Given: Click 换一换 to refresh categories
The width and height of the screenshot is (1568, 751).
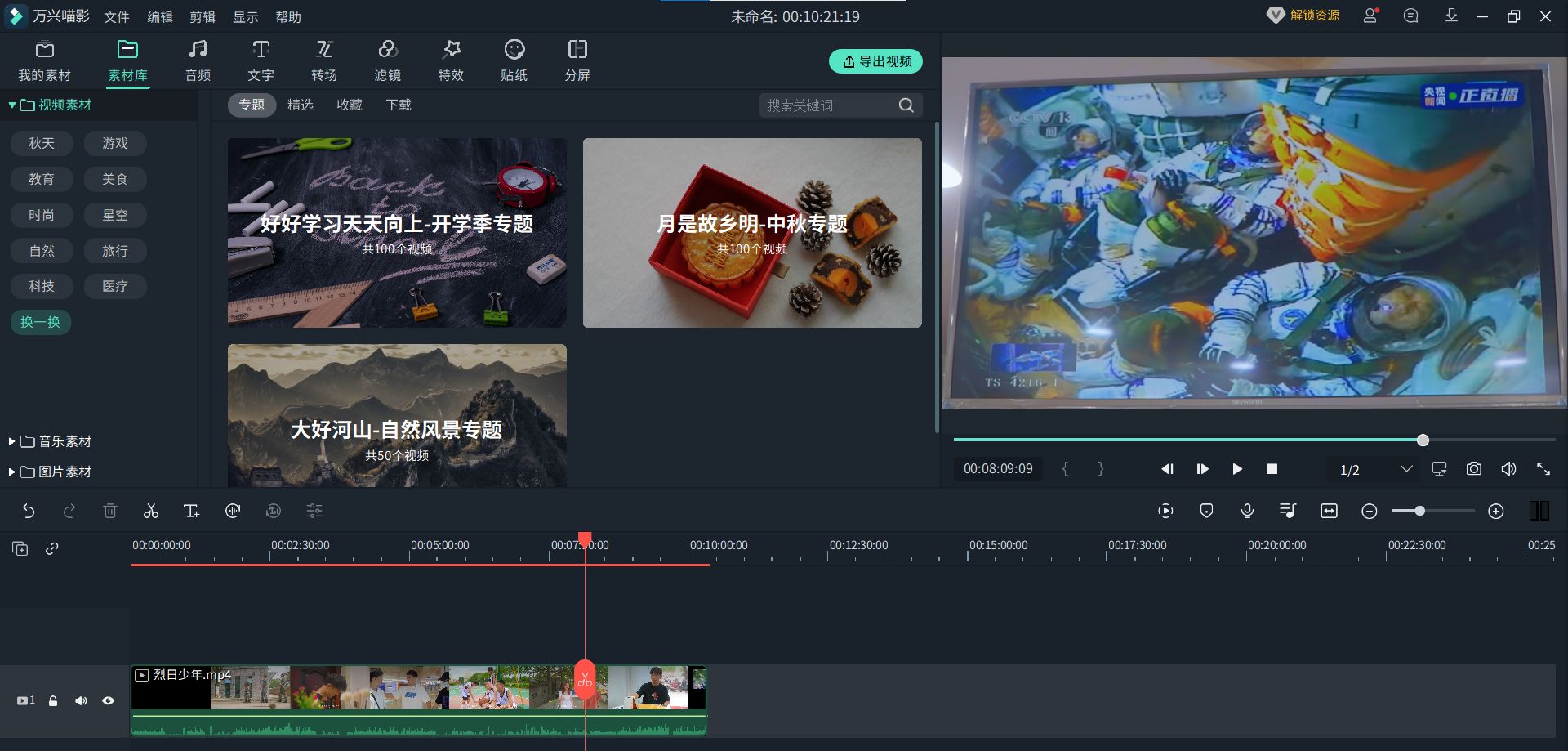Looking at the screenshot, I should [x=40, y=322].
